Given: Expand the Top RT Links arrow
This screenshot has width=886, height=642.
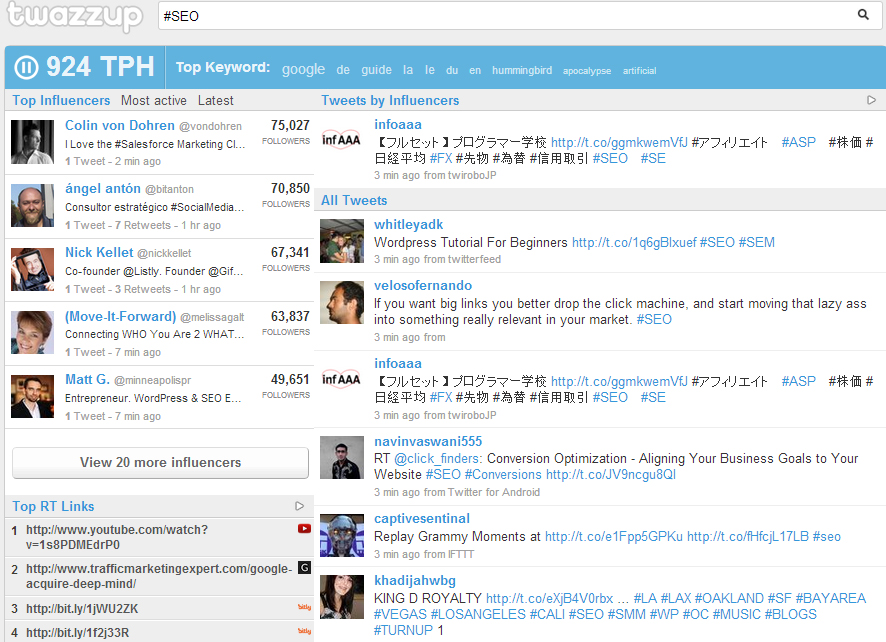Looking at the screenshot, I should [299, 506].
